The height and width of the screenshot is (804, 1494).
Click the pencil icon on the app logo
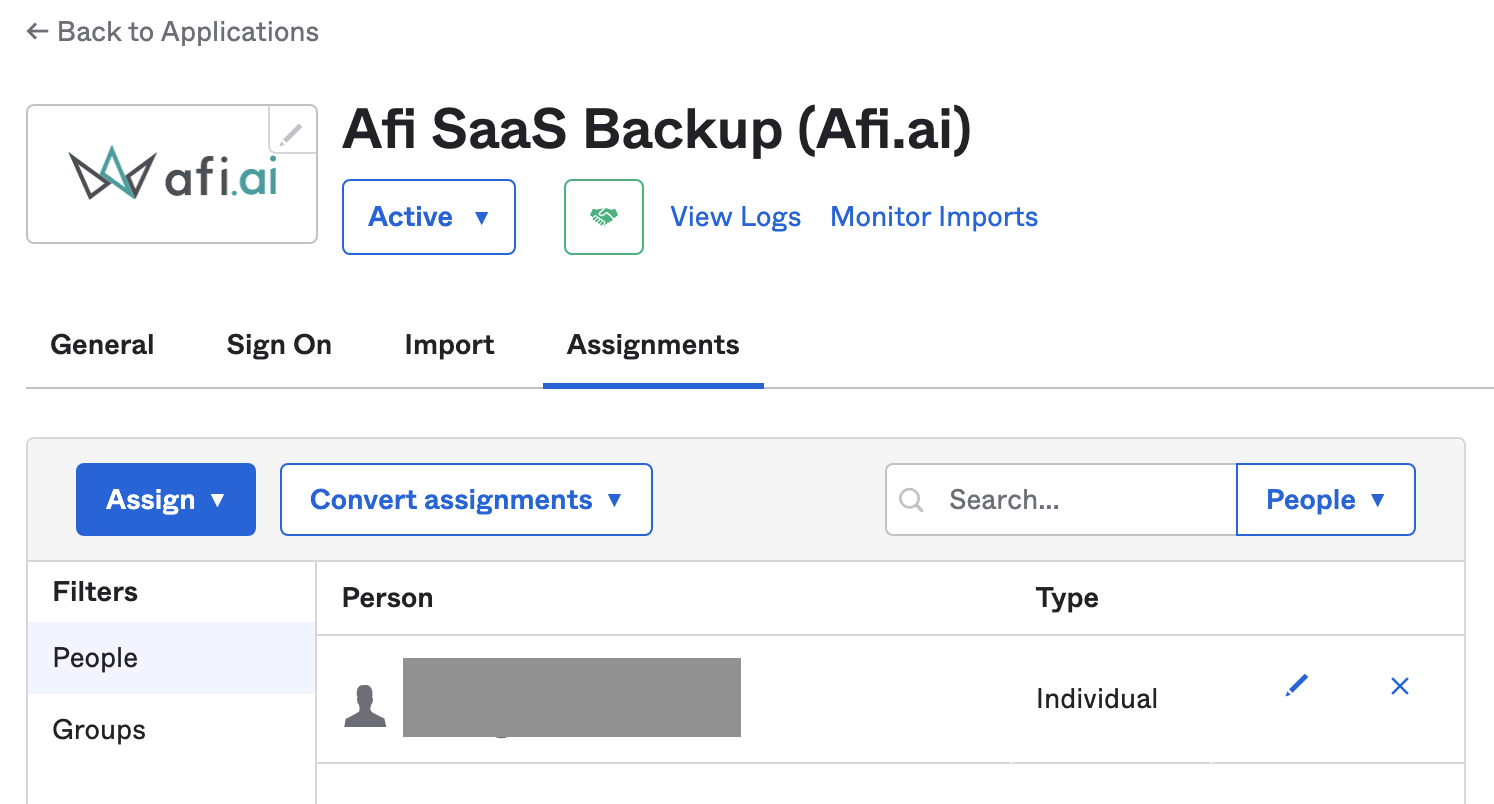(x=291, y=133)
